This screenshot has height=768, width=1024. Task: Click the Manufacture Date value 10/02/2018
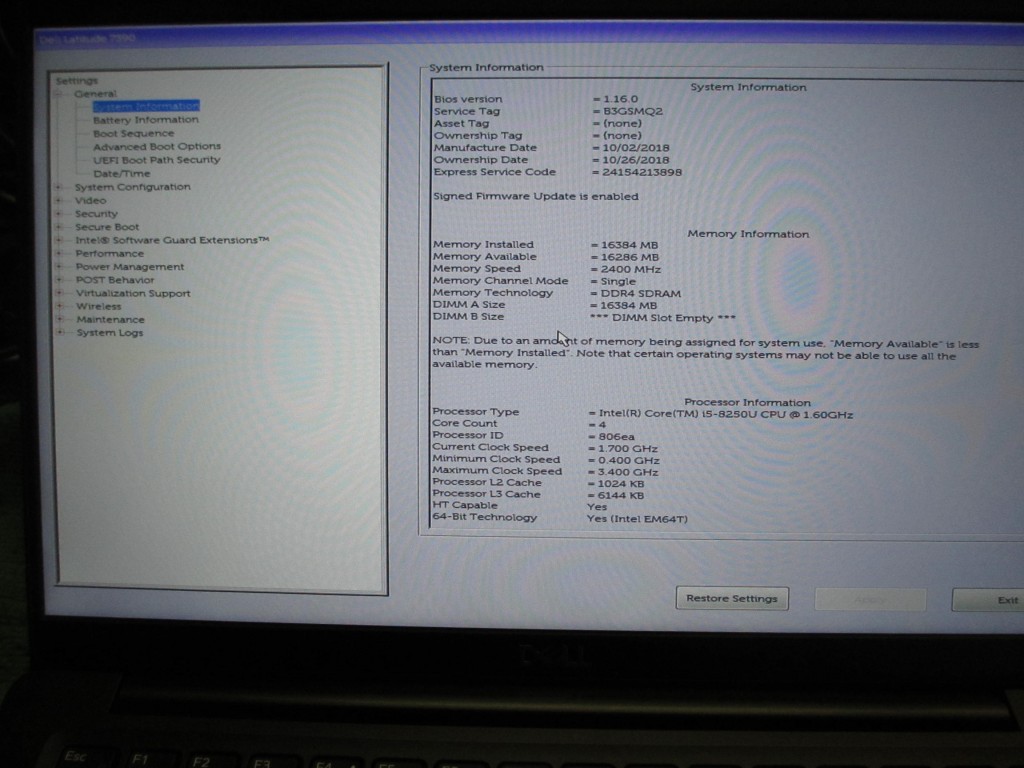coord(635,148)
